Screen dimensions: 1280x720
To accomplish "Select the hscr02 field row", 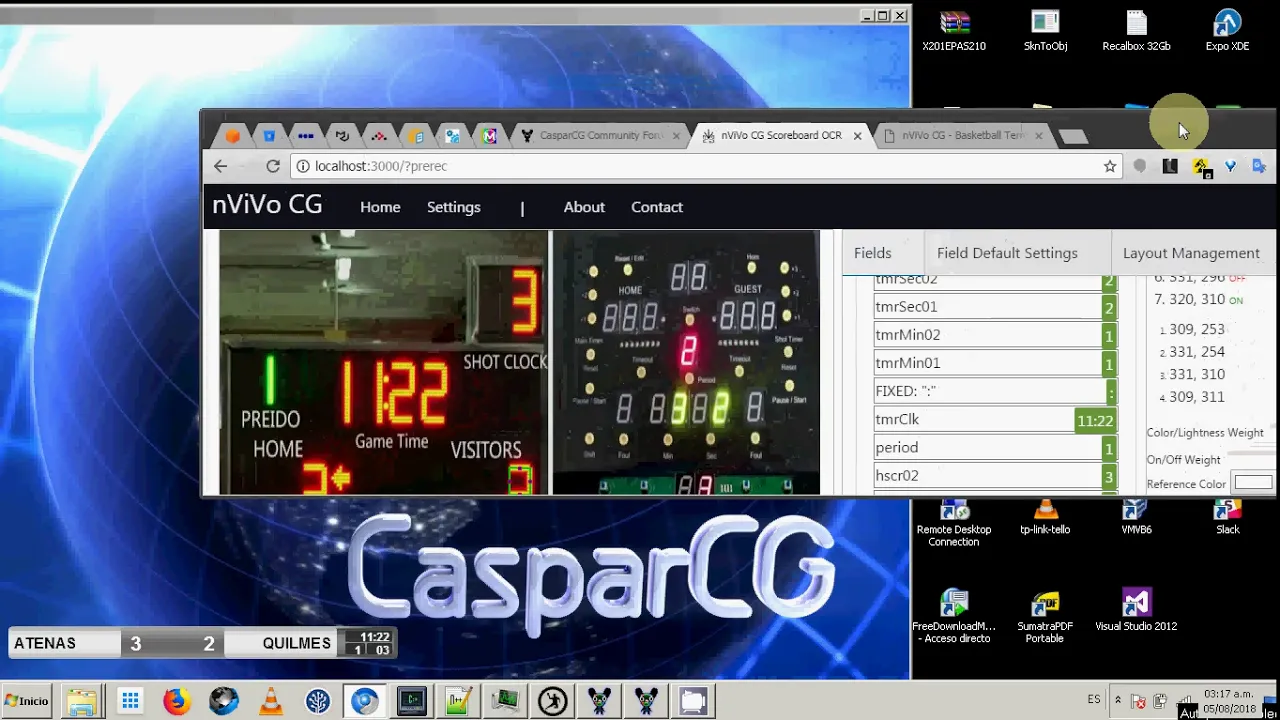I will (994, 476).
